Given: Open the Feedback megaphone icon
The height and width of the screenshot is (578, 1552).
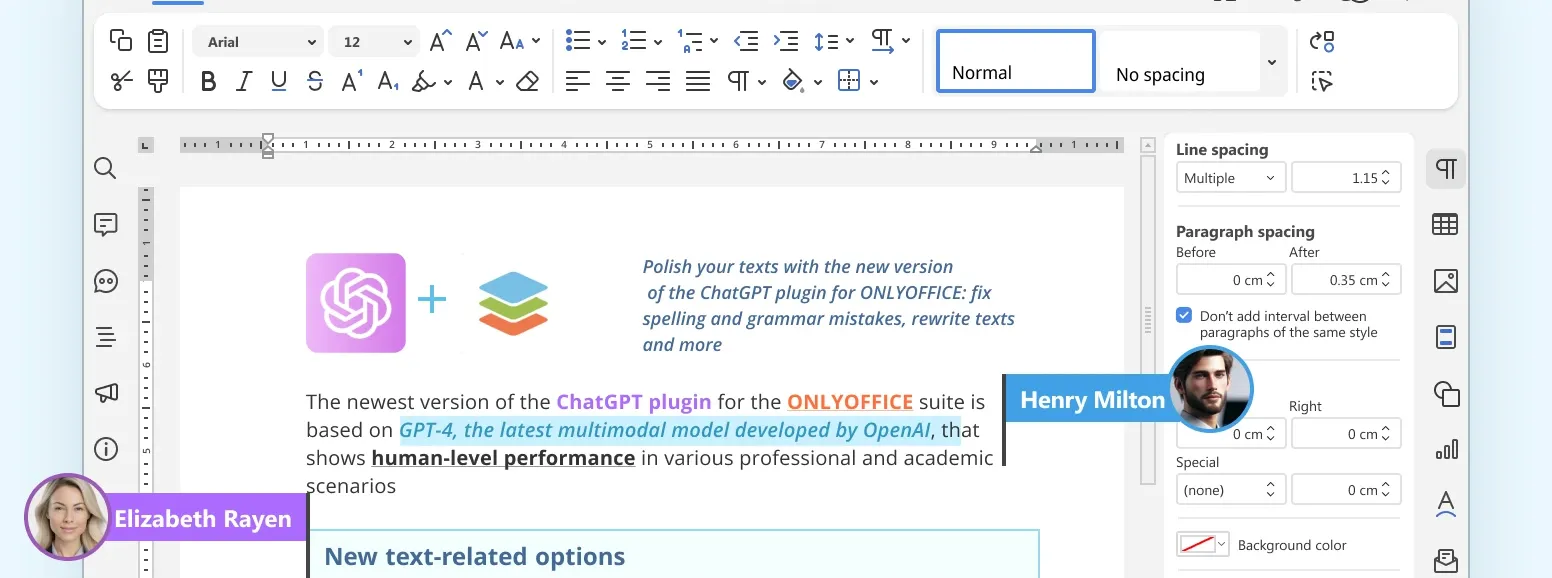Looking at the screenshot, I should point(105,393).
